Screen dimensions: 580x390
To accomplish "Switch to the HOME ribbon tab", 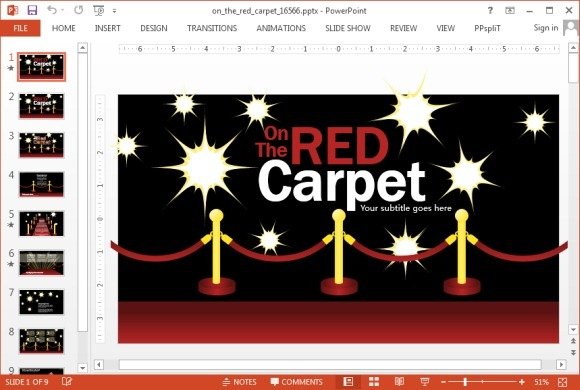I will click(x=64, y=28).
